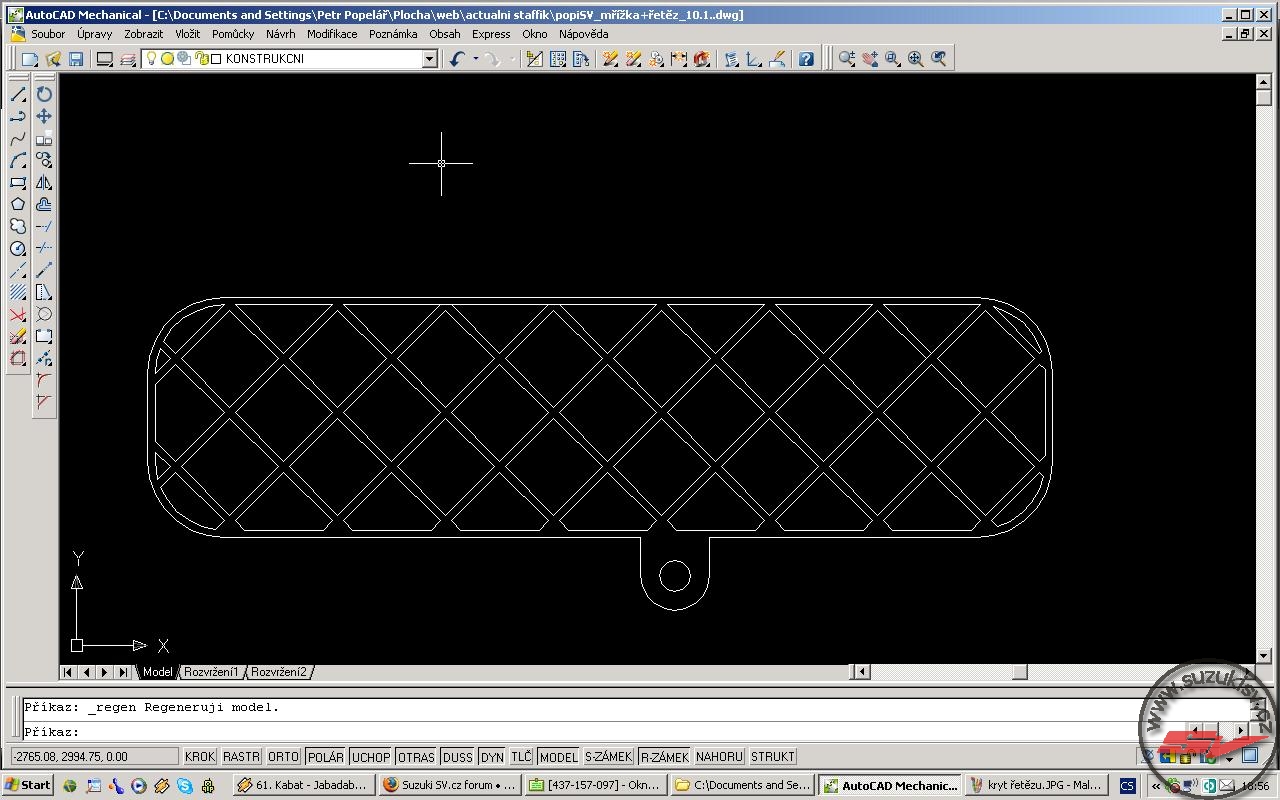Pick the Polygon drawing tool
Screen dimensions: 1280x800
(x=18, y=204)
